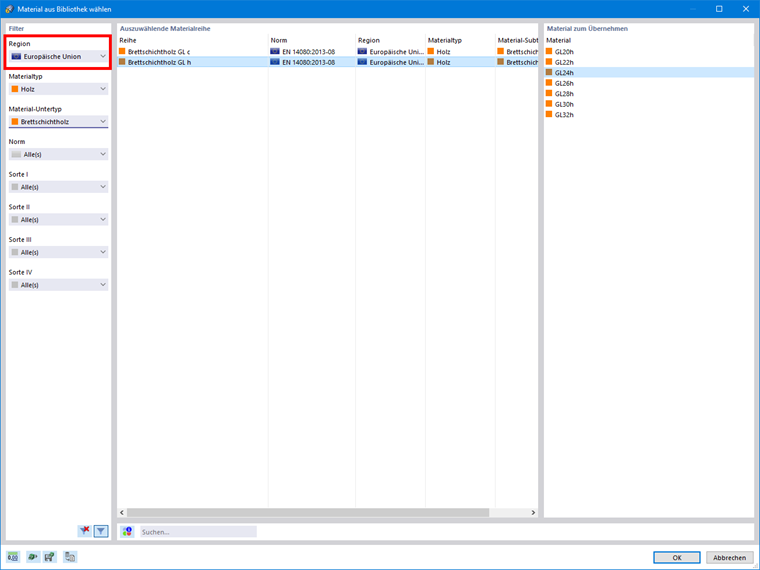Click Europäische Uni... cell in GL h row

point(390,62)
